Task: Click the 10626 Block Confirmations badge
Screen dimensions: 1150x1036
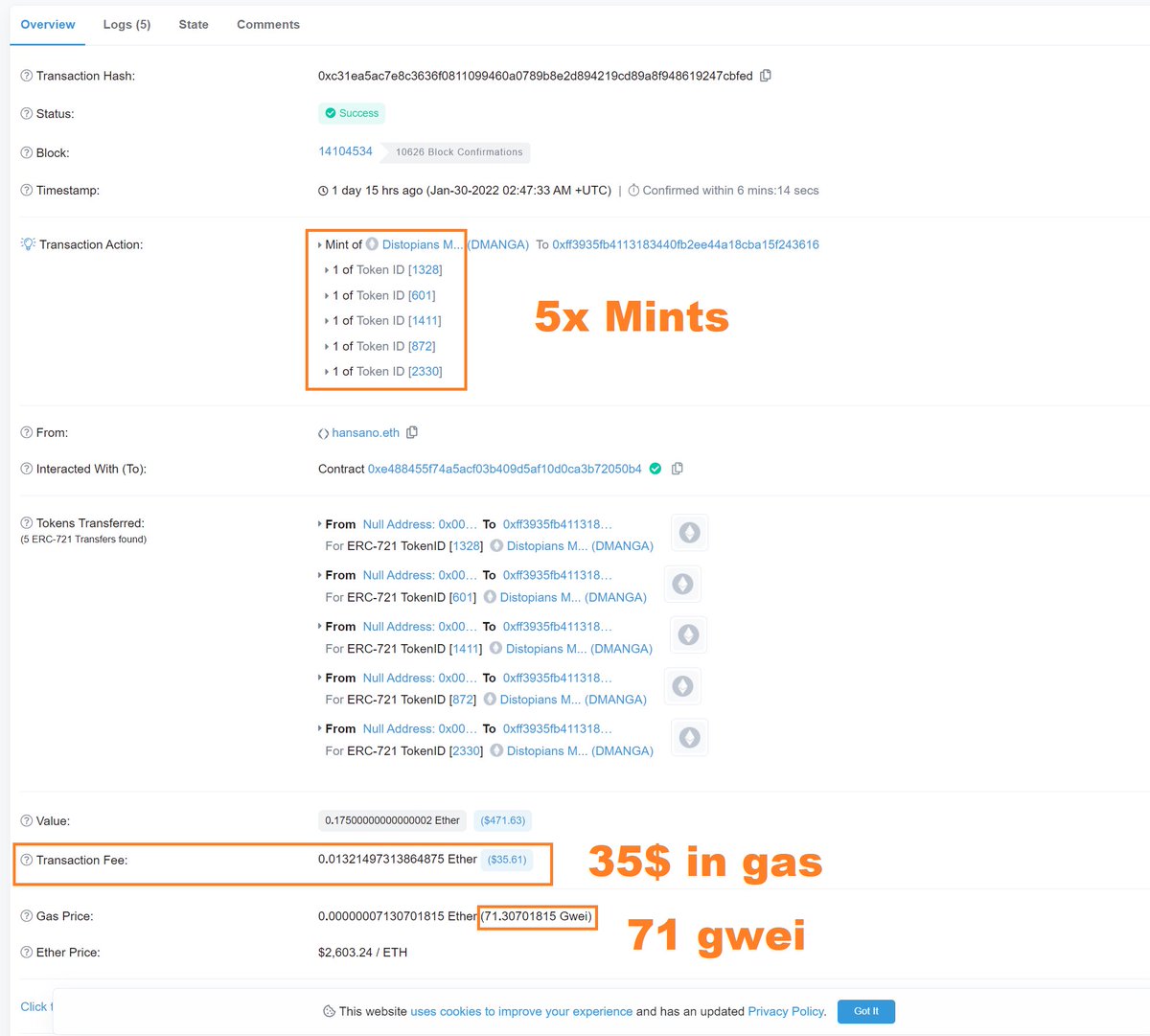Action: (x=458, y=152)
